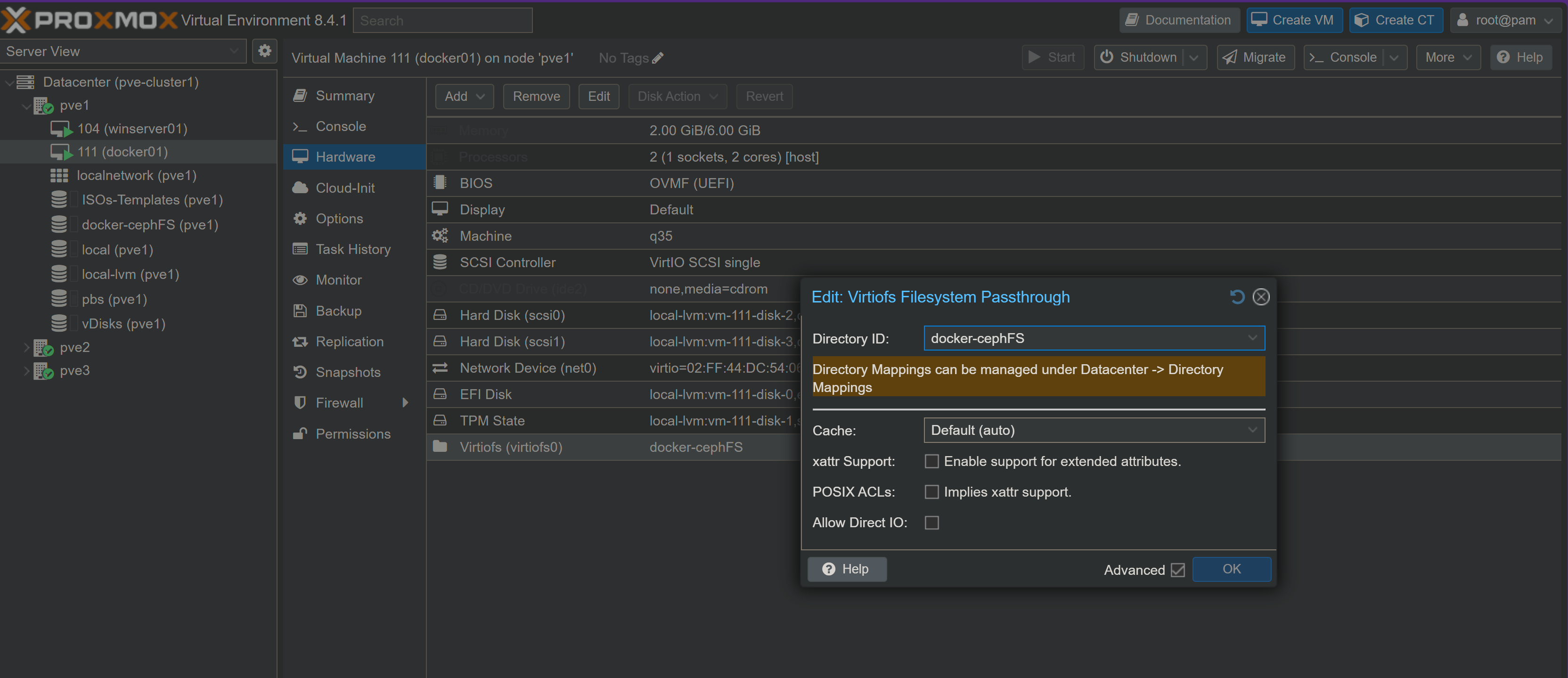Click the Create CT button
The height and width of the screenshot is (678, 1568).
[x=1396, y=20]
